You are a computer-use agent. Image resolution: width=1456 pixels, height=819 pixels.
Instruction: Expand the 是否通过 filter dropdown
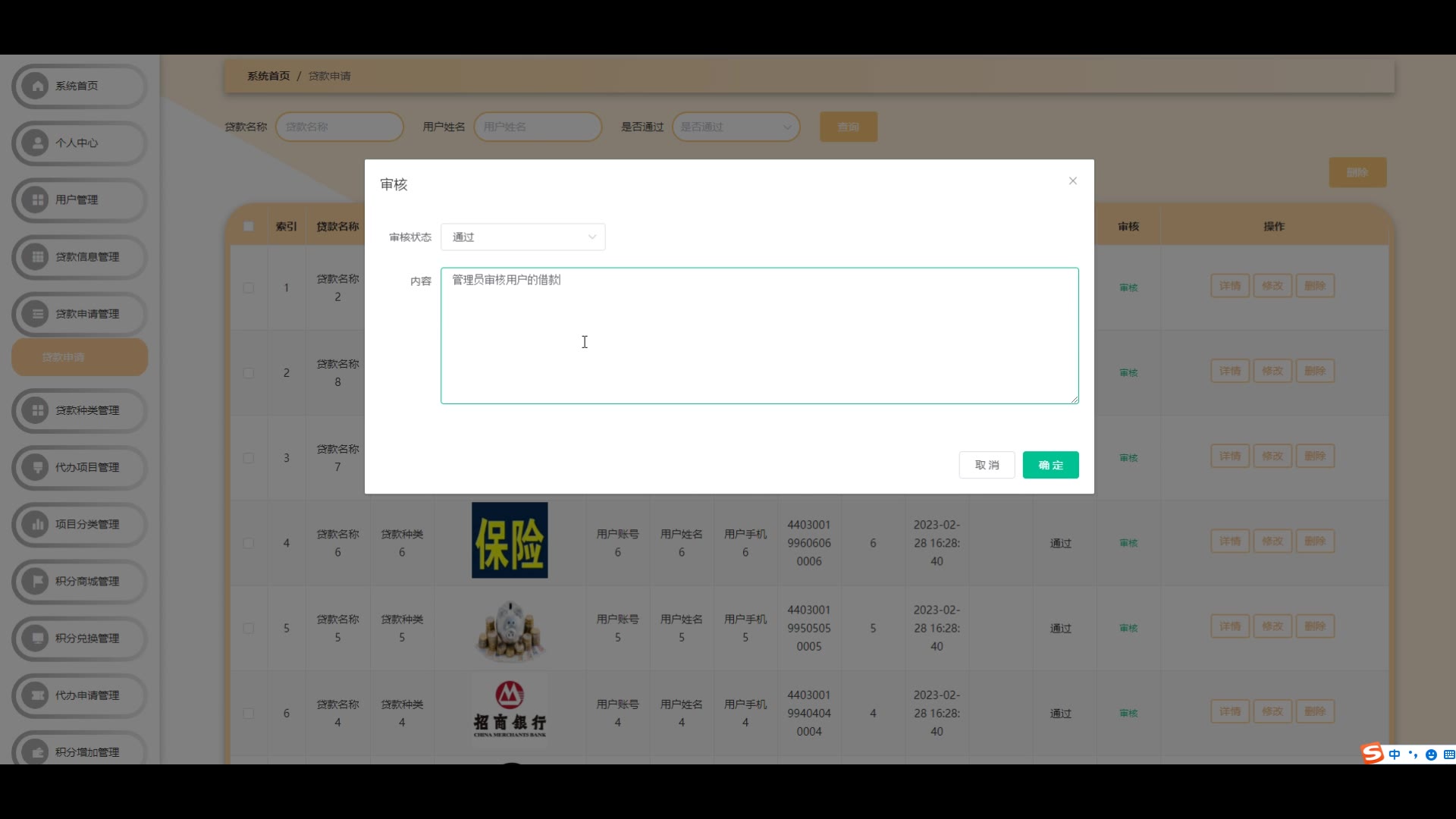[736, 127]
